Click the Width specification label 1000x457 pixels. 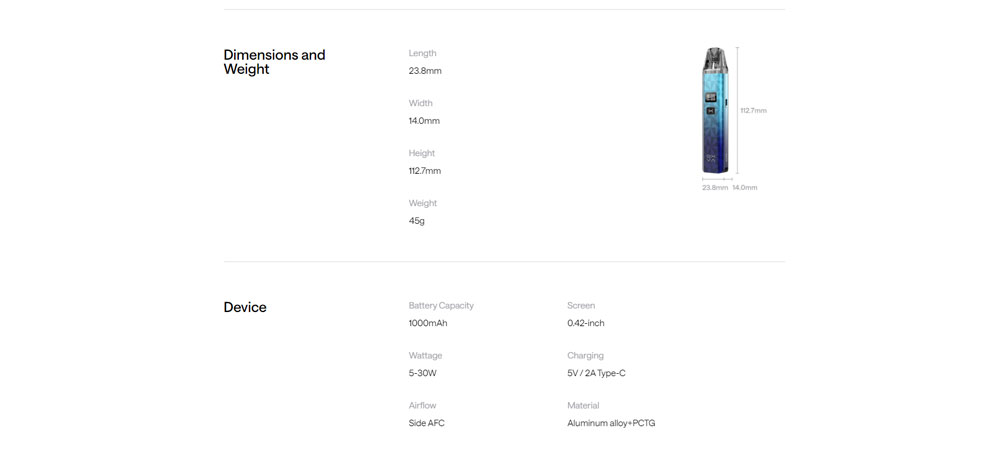(x=420, y=103)
